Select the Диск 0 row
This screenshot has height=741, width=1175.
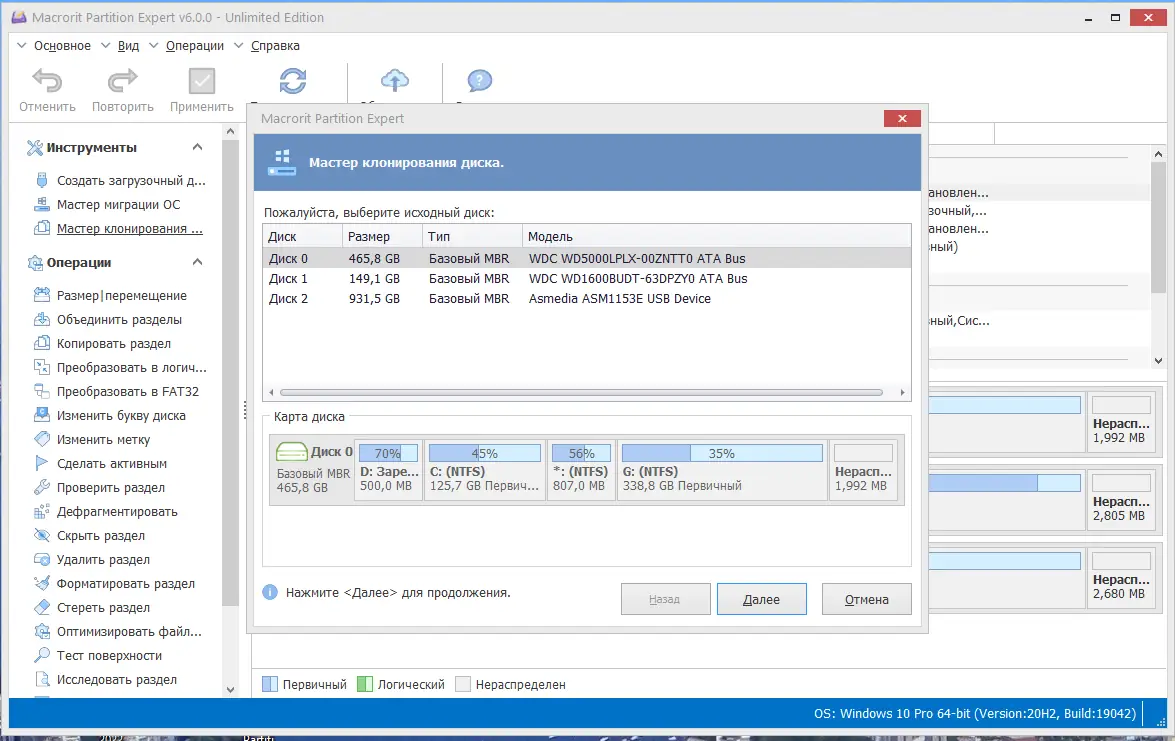tap(587, 258)
